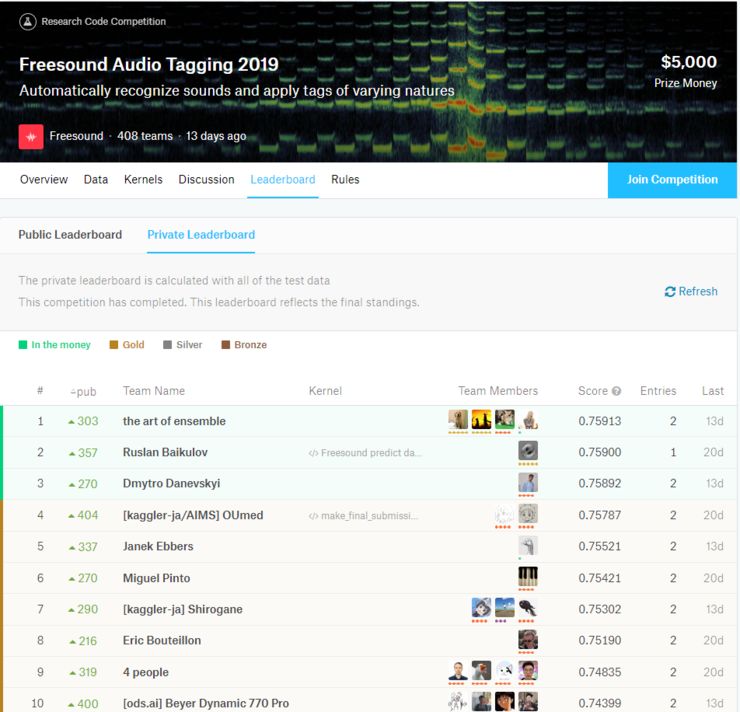Click the green In the money legend swatch

point(23,345)
